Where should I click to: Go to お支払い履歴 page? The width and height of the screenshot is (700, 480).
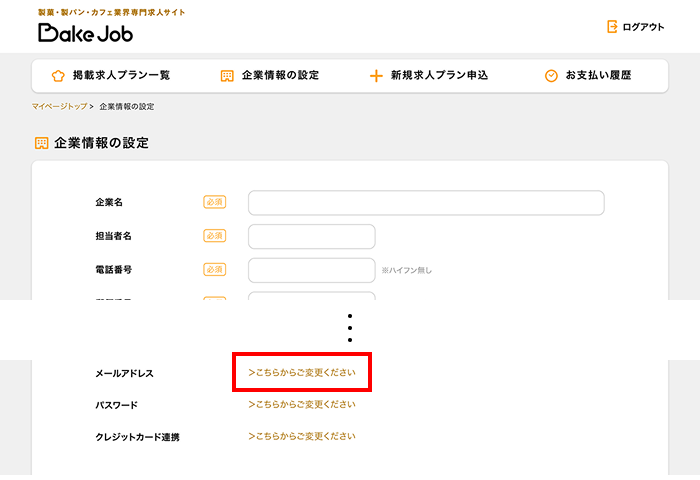coord(598,76)
